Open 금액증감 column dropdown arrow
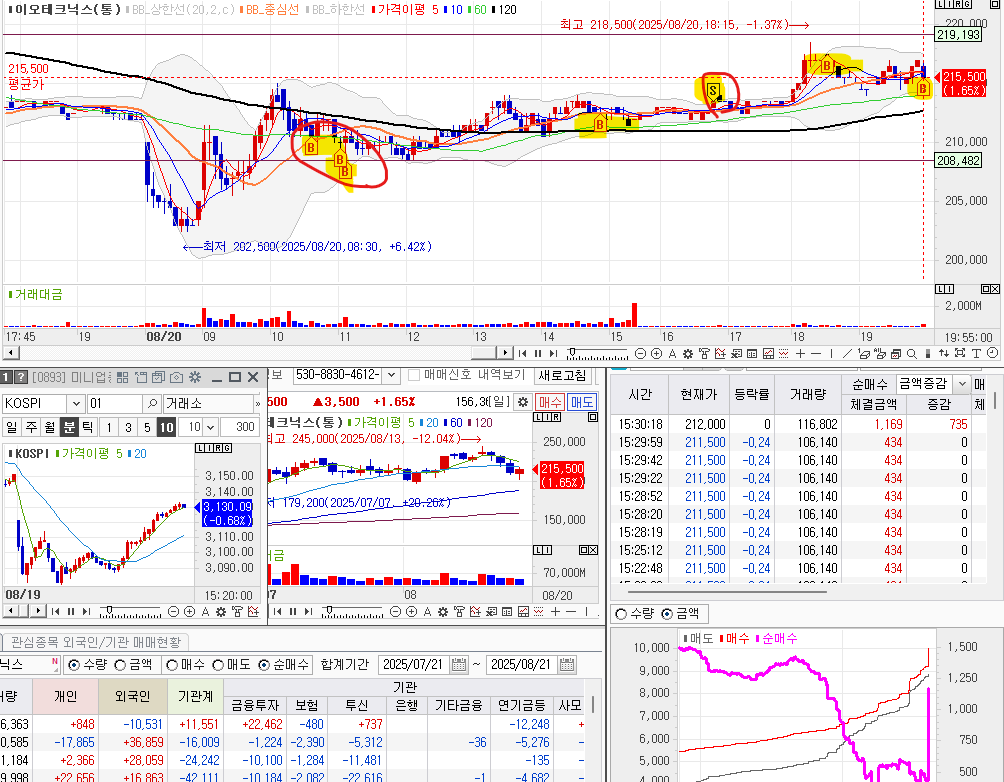This screenshot has height=782, width=1004. coord(961,384)
